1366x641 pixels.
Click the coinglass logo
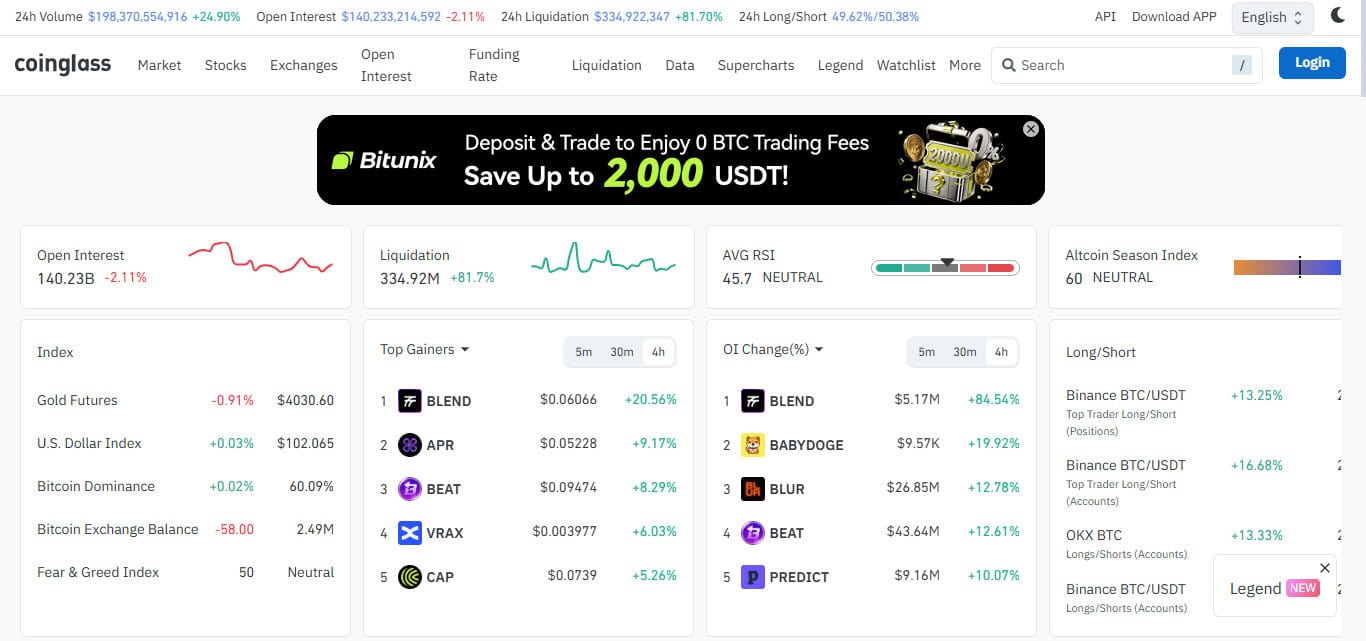[63, 65]
